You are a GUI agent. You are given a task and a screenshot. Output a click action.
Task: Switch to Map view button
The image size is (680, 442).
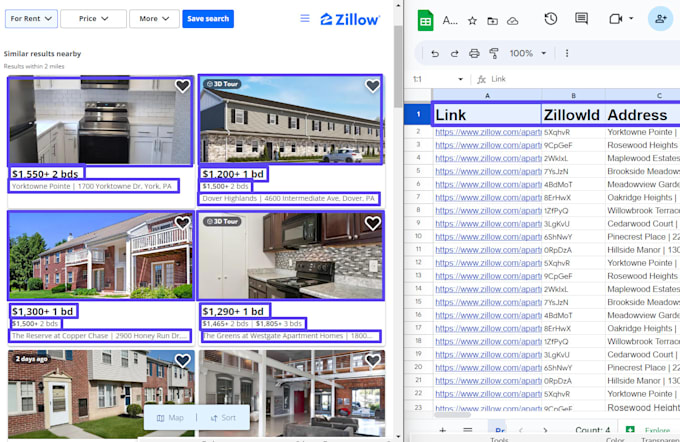[170, 418]
